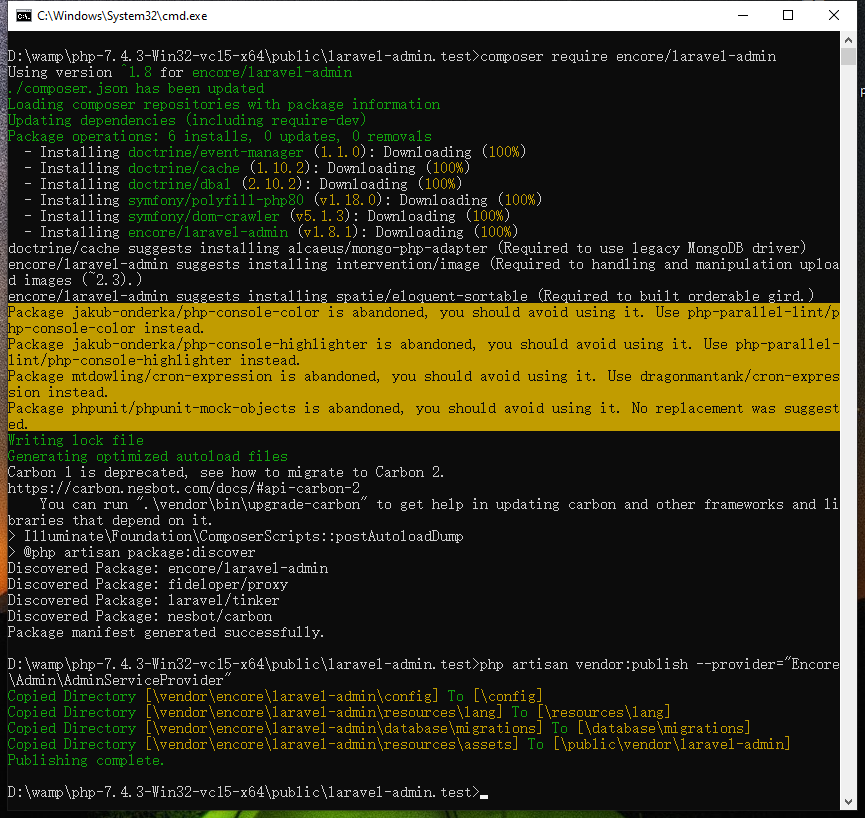Click the 'composer require encore/laravel-admin' command text
The image size is (865, 818).
pyautogui.click(x=628, y=56)
